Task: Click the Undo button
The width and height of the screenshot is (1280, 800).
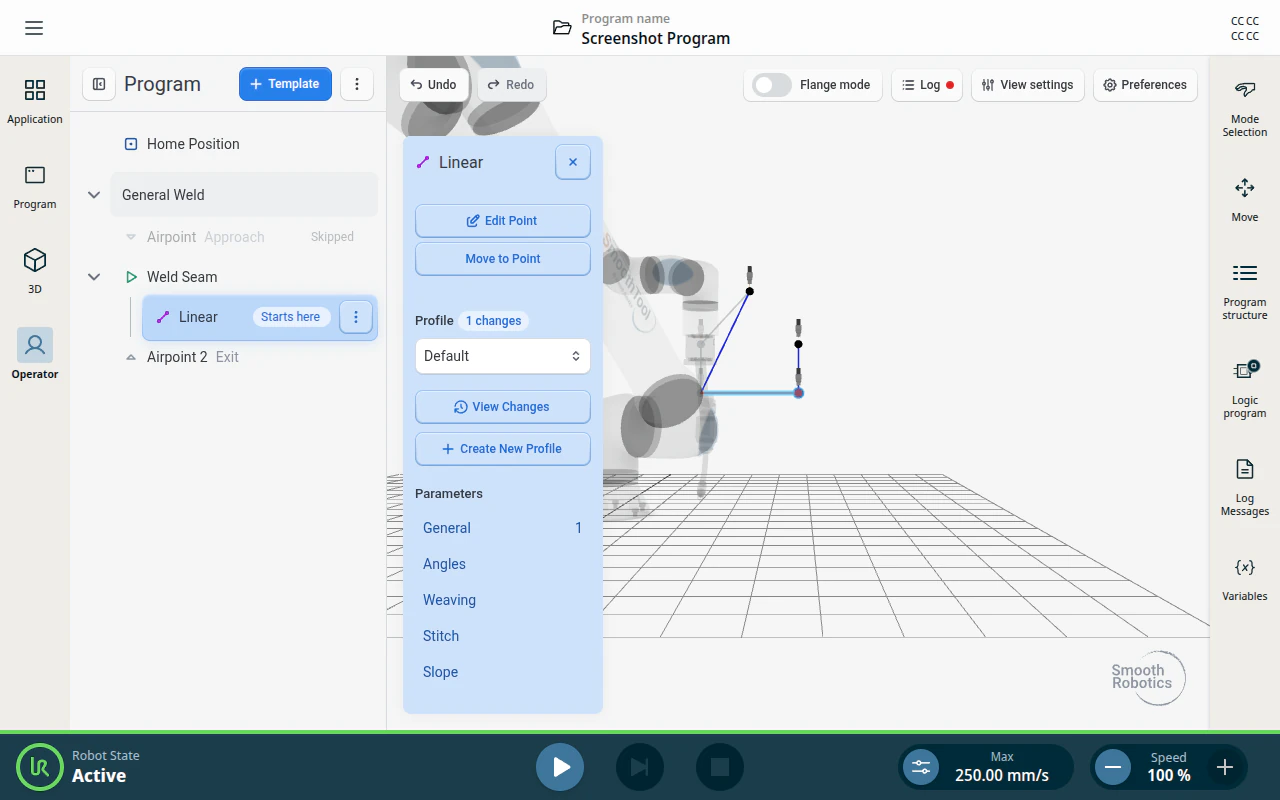Action: click(x=434, y=85)
